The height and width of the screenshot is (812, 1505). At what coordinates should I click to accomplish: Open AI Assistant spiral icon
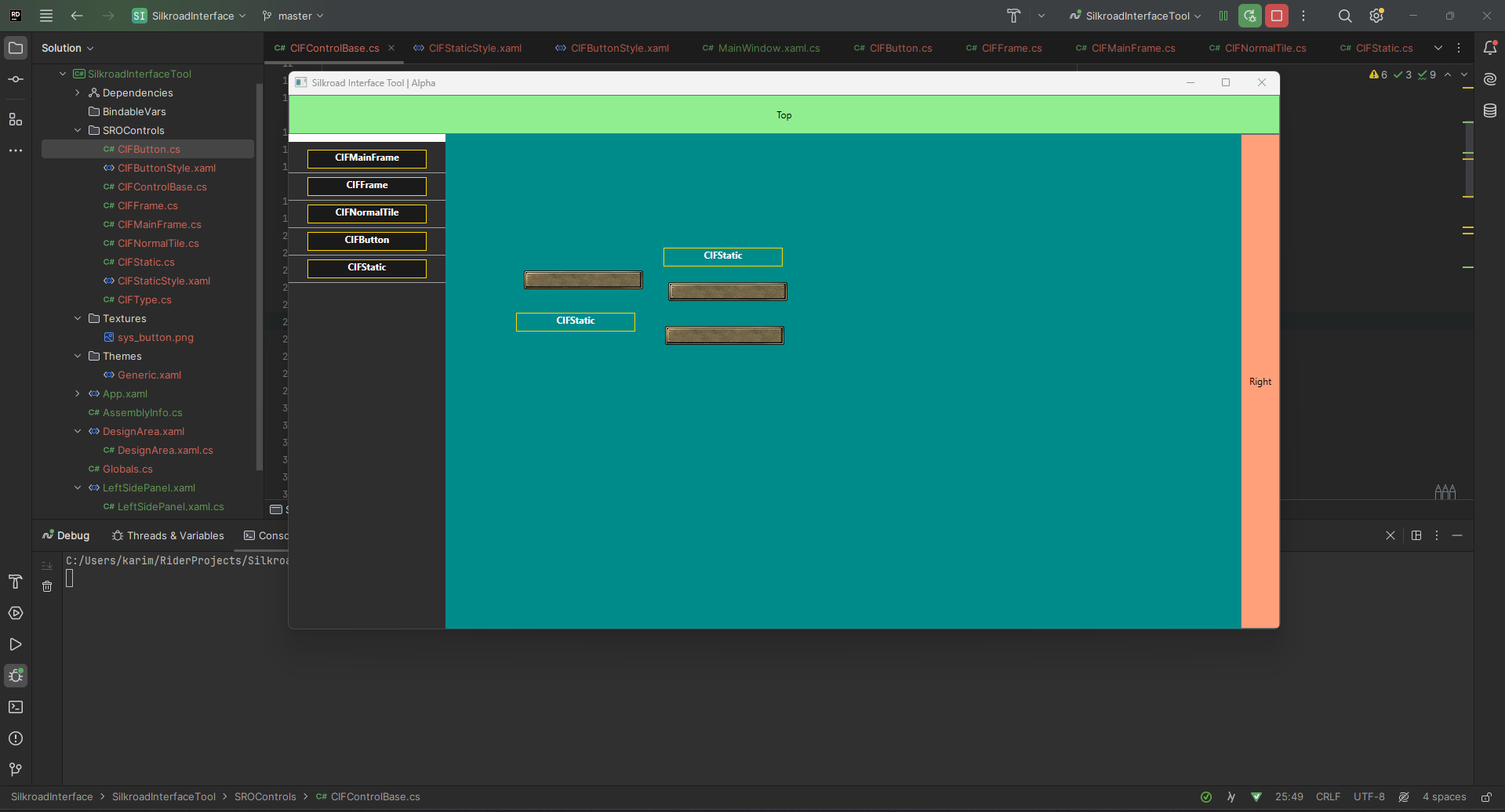coord(1490,79)
